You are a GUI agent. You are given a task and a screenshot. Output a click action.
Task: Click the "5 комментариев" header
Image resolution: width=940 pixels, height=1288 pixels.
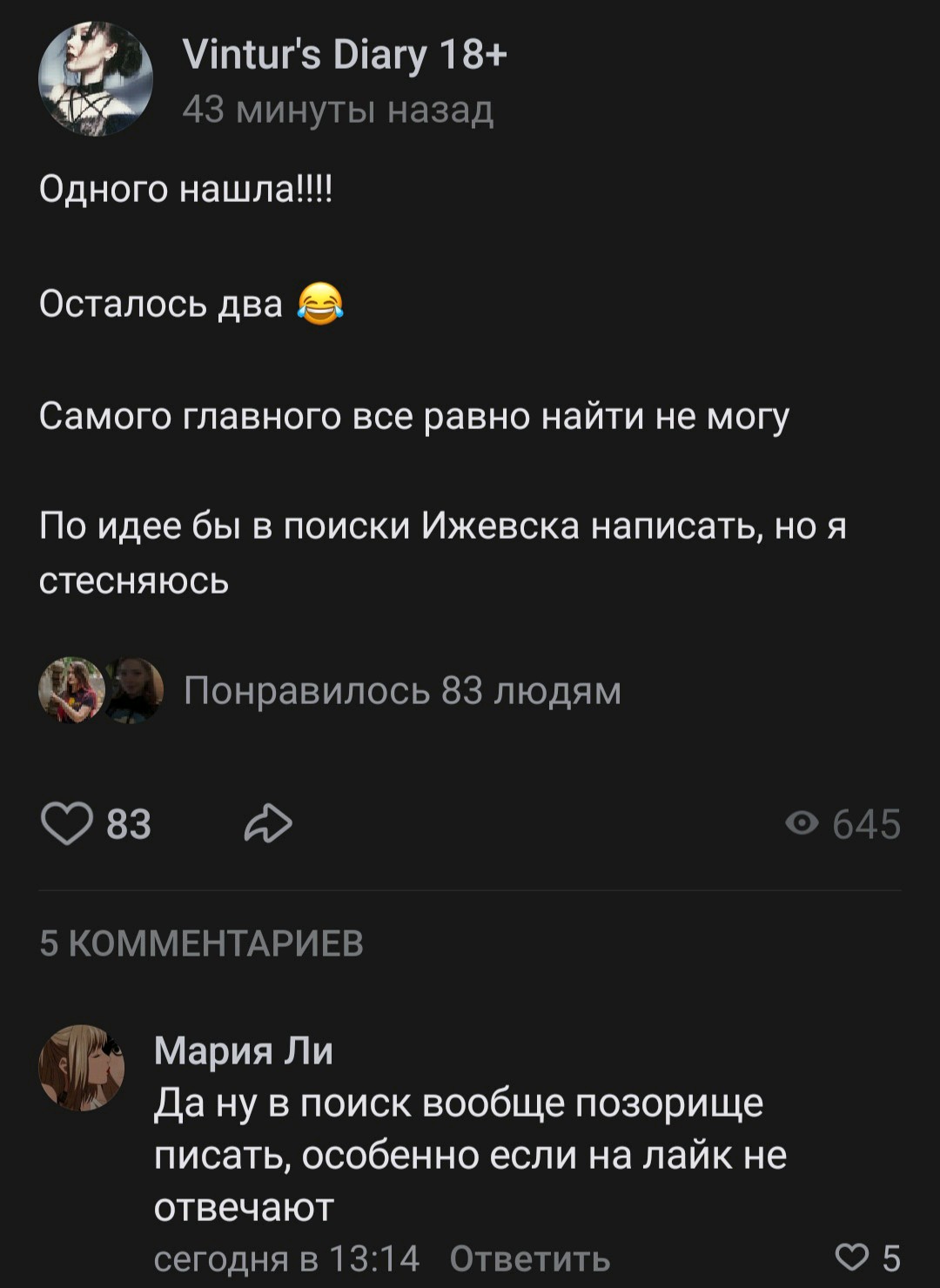tap(201, 943)
